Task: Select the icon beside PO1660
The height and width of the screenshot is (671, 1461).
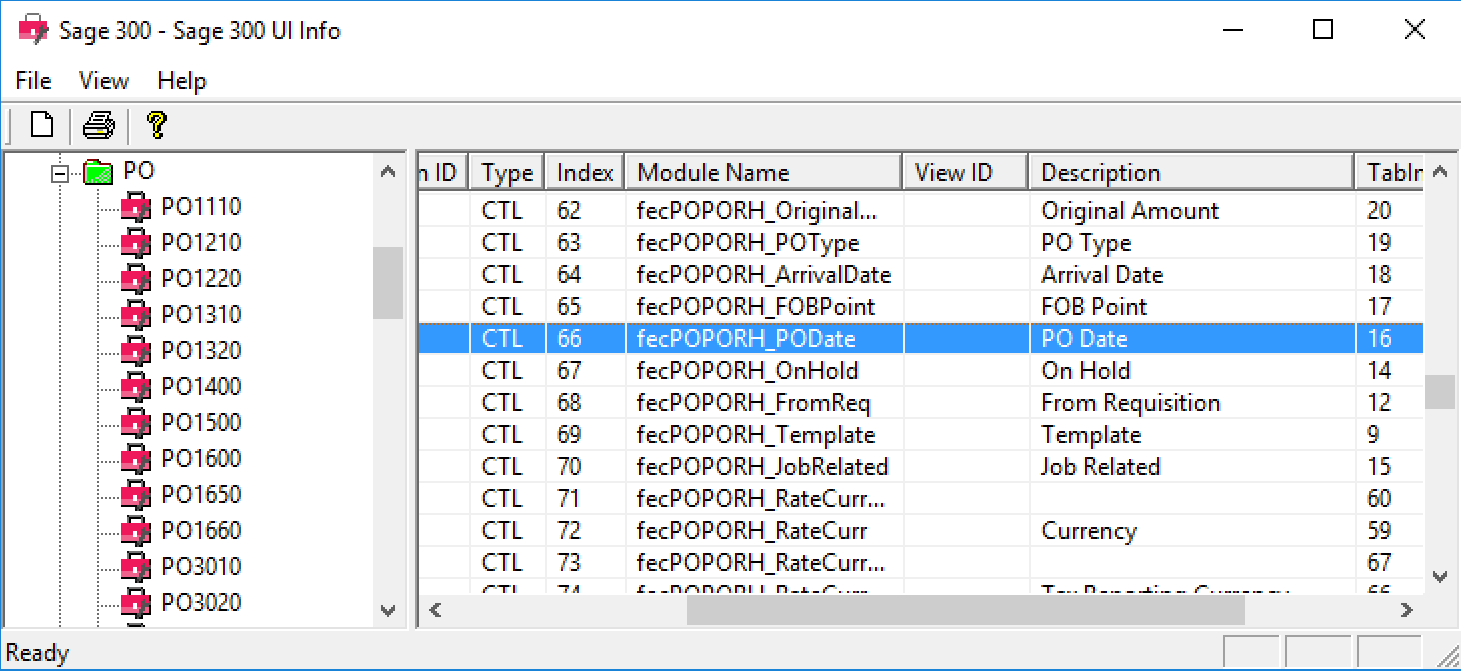Action: coord(134,532)
